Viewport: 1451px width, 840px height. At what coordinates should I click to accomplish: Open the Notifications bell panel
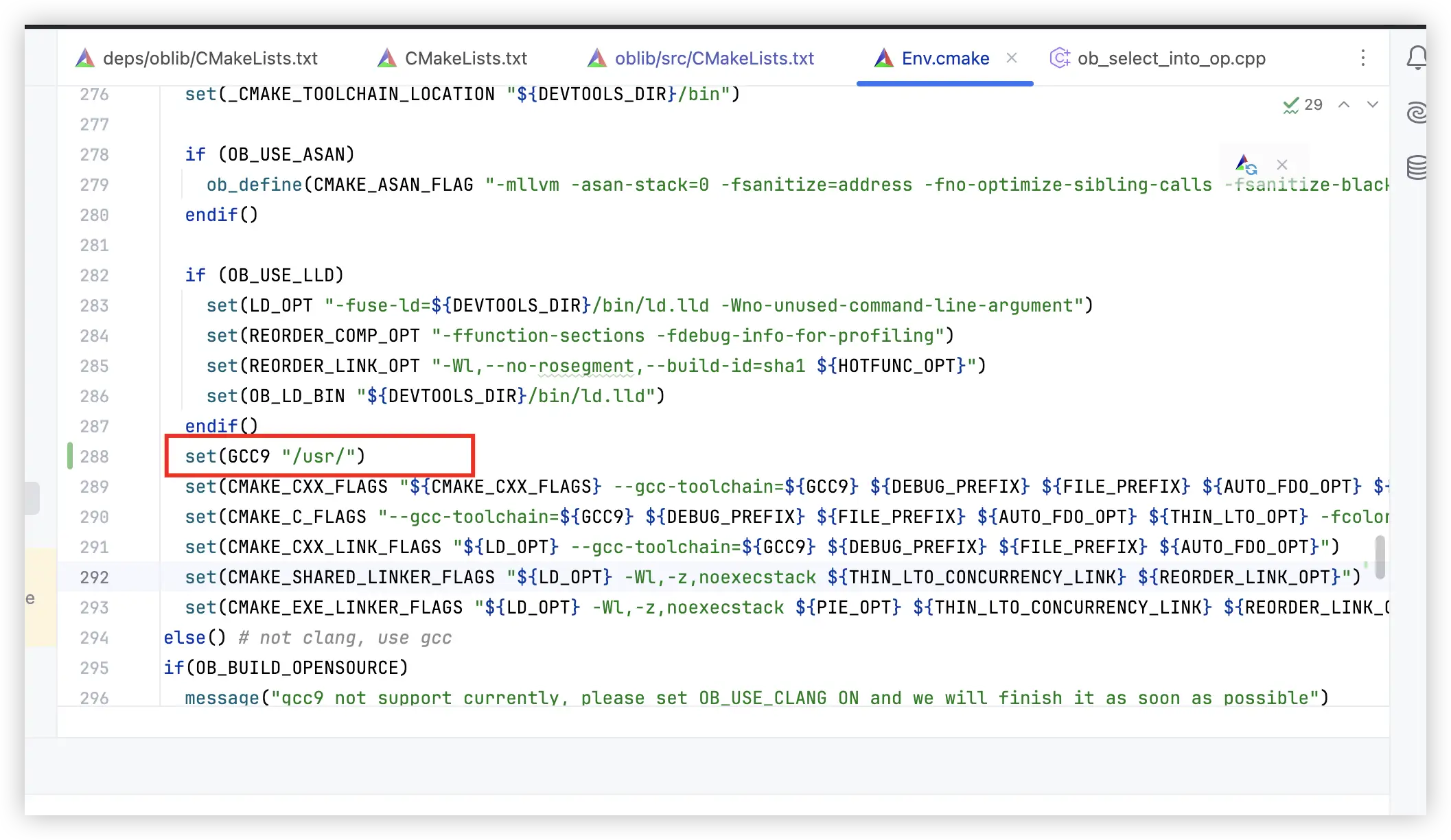[x=1417, y=58]
